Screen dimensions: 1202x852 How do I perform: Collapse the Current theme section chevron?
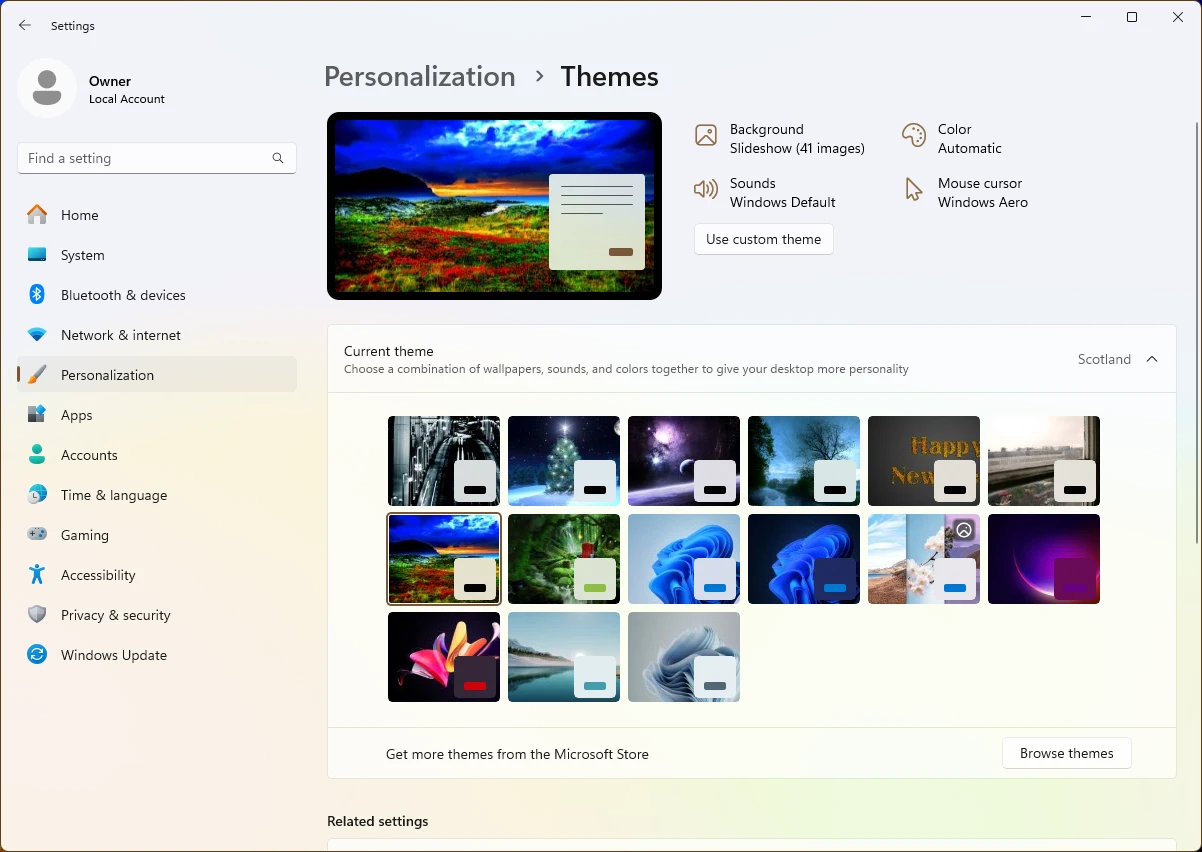[x=1152, y=359]
